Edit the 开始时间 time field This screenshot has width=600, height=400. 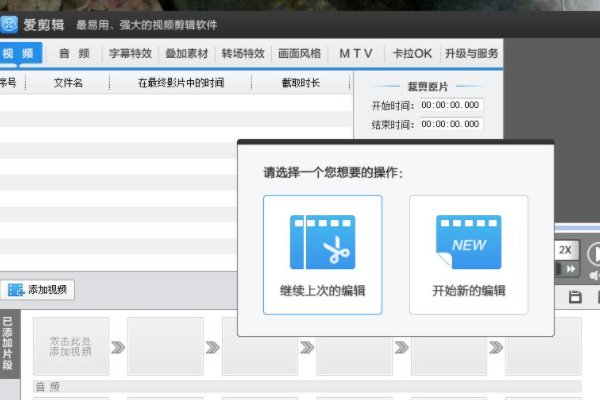pyautogui.click(x=450, y=105)
